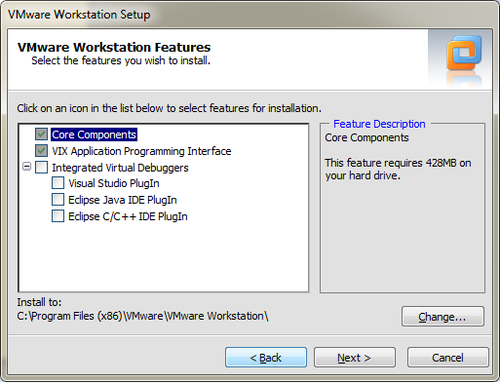Check the Eclipse C/C++ IDE PlugIn box

coord(58,216)
